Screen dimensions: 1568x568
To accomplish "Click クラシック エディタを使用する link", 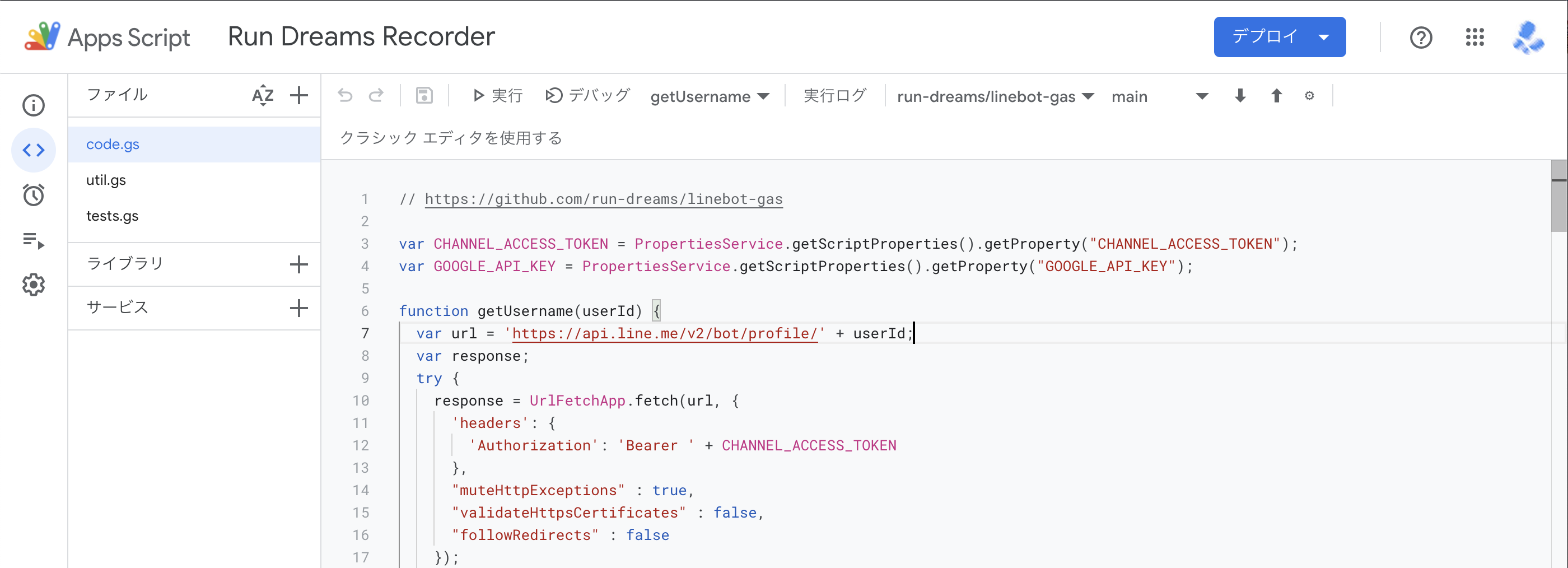I will (450, 138).
